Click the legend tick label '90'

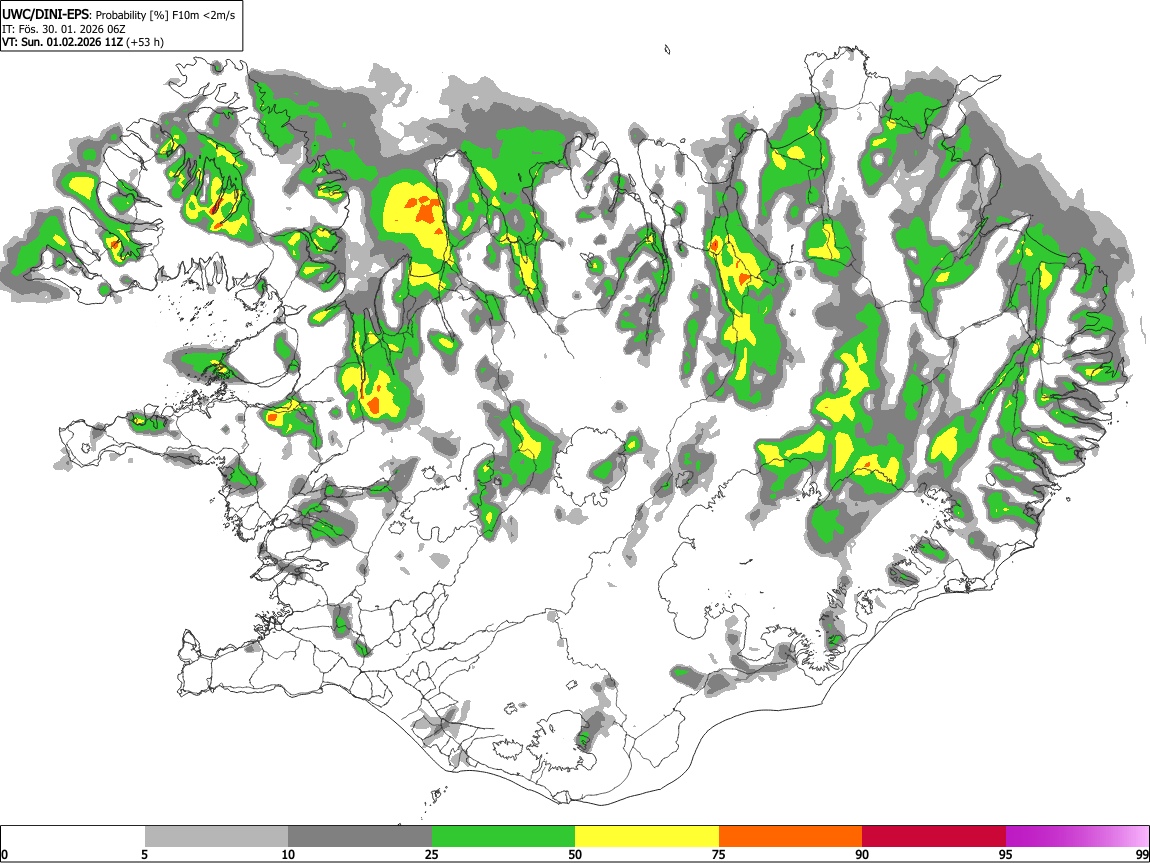(x=862, y=854)
